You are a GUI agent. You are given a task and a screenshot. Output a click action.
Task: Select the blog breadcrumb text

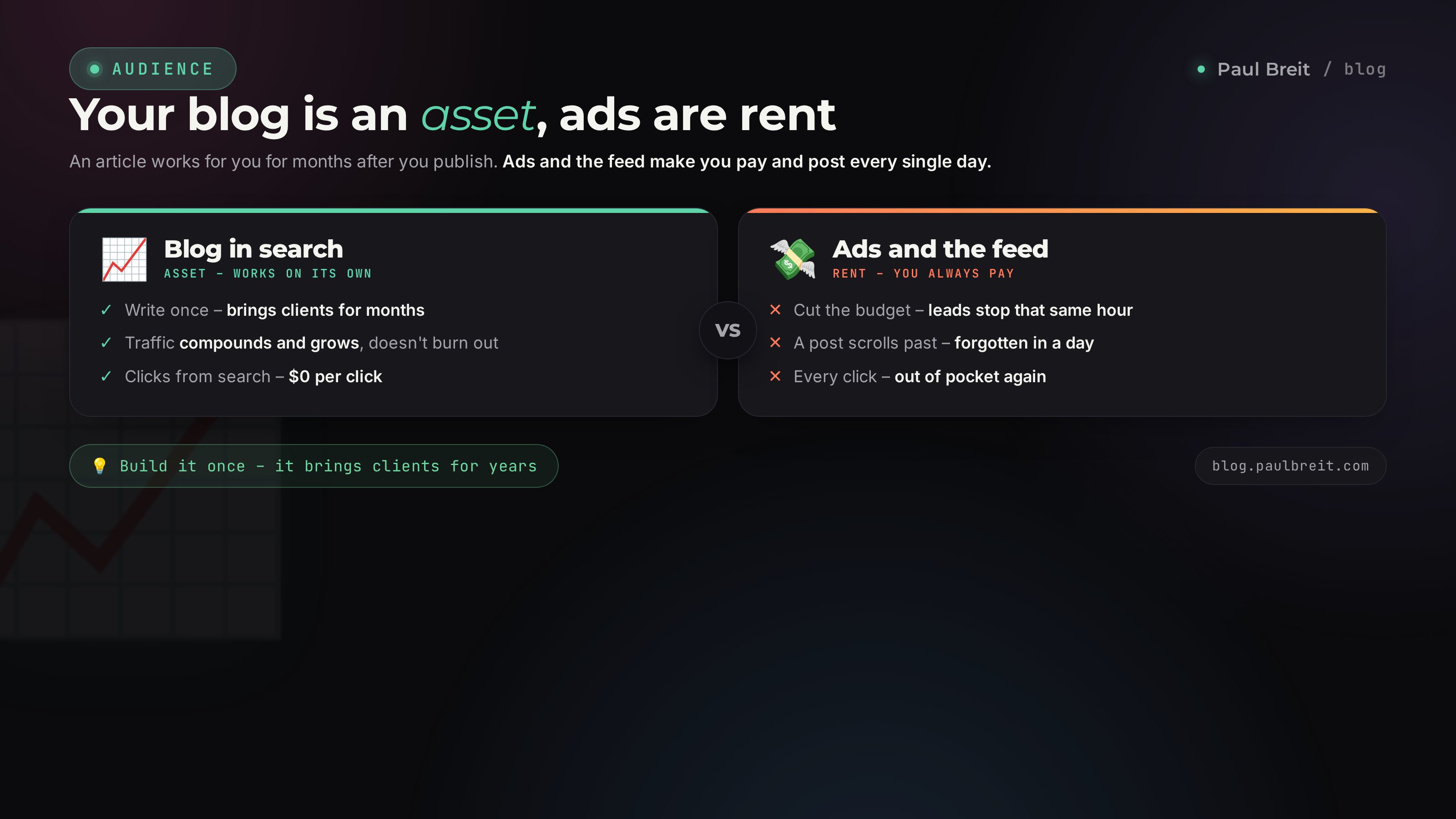(x=1365, y=69)
